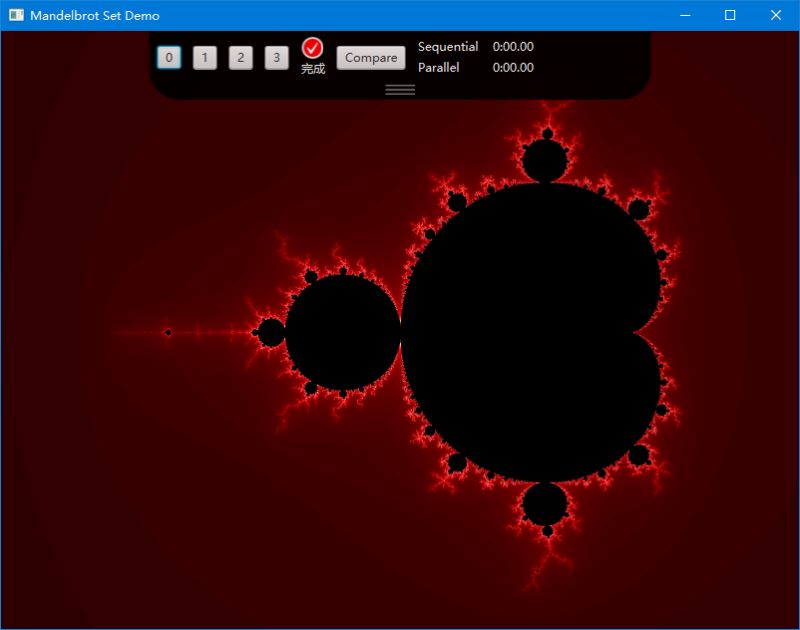
Task: Select level button 2
Action: (240, 57)
